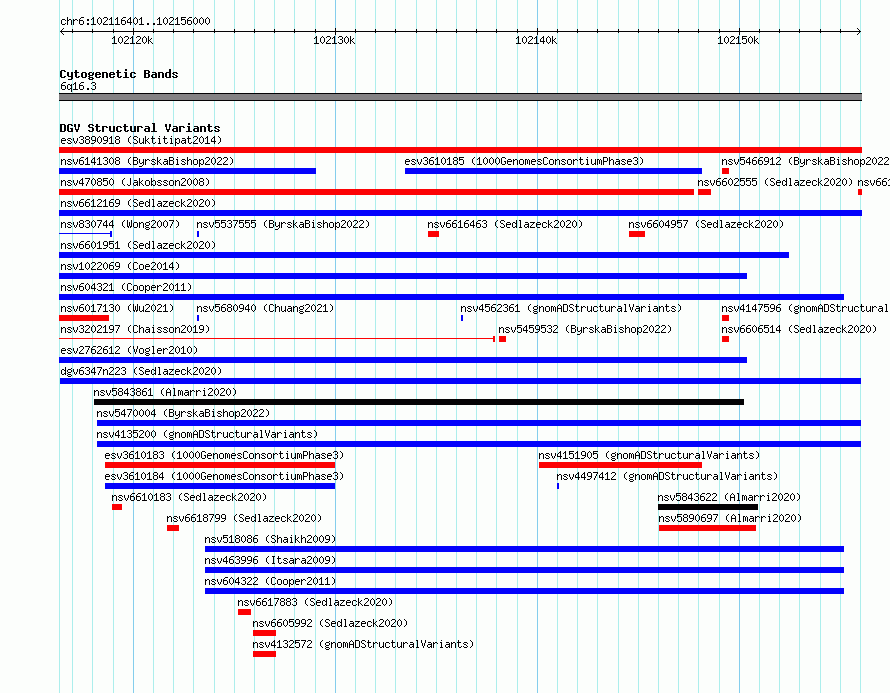Open nsv6605992 (Sedlazeck2020) label
Screen dimensions: 890x693
point(330,623)
